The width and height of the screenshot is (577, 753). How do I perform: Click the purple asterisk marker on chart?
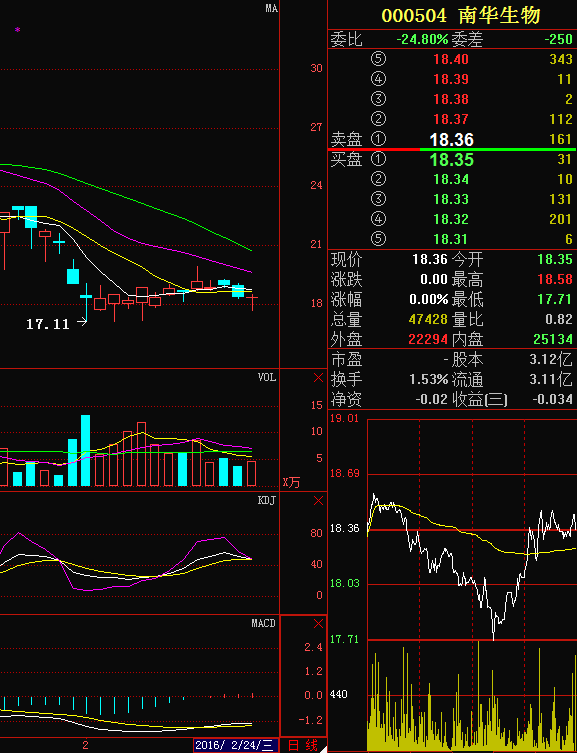[x=18, y=30]
